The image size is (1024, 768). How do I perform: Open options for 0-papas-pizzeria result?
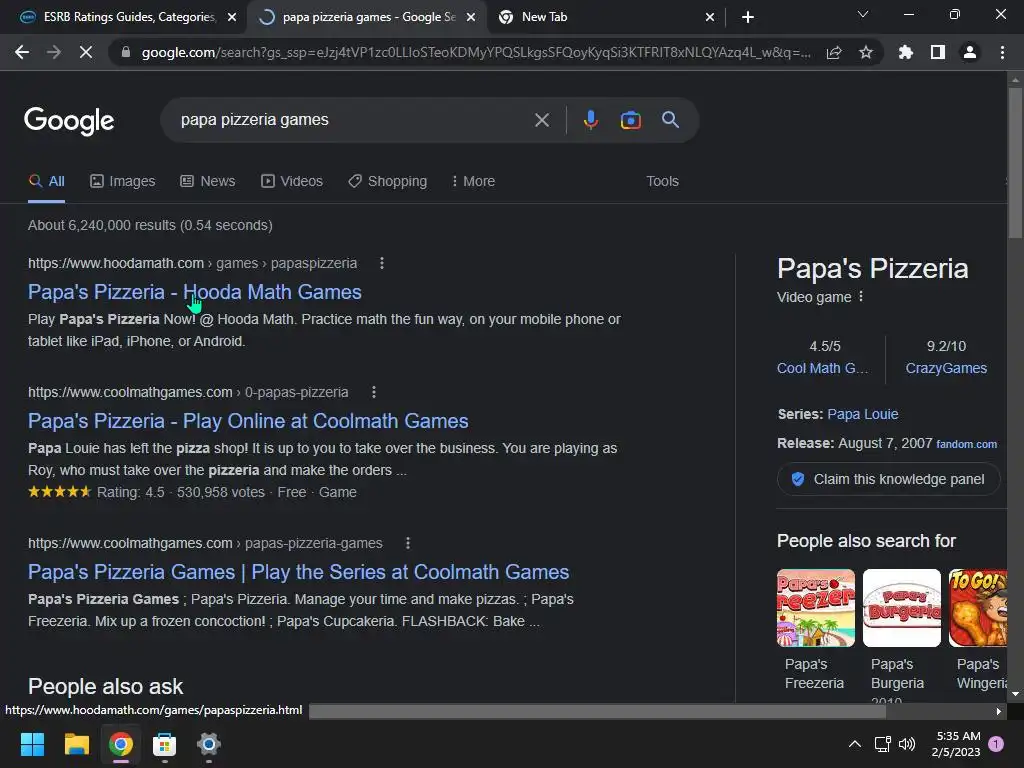374,392
